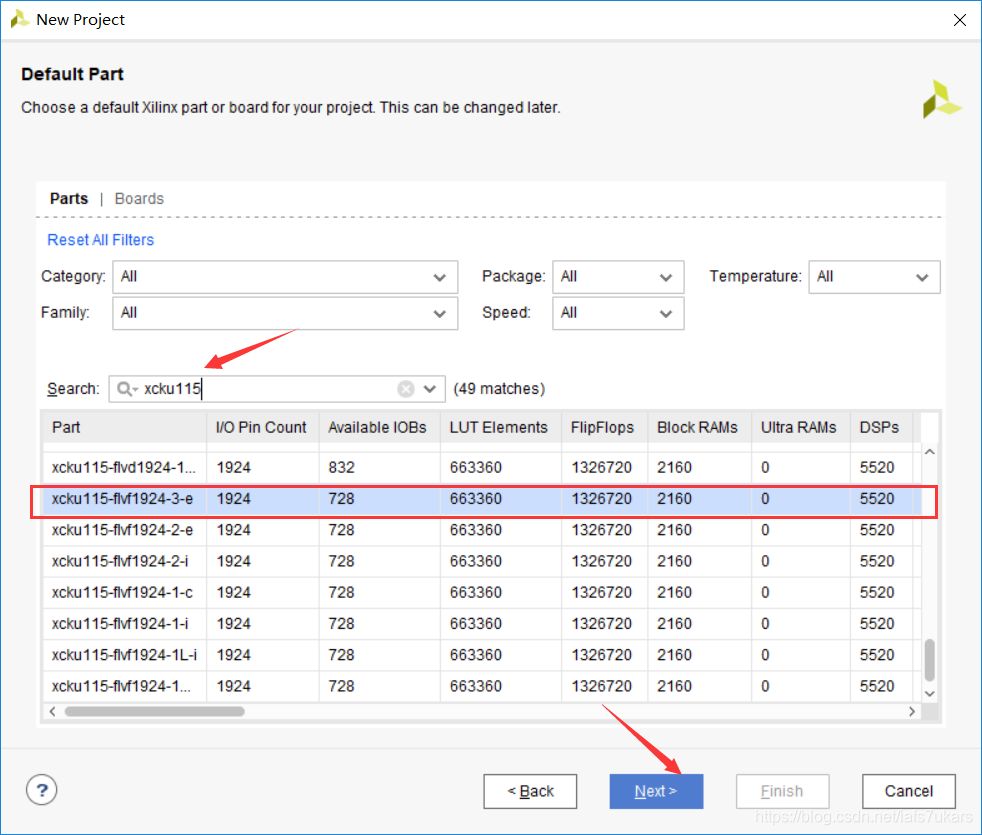Click the Finish button
Viewport: 982px width, 835px height.
coord(783,791)
